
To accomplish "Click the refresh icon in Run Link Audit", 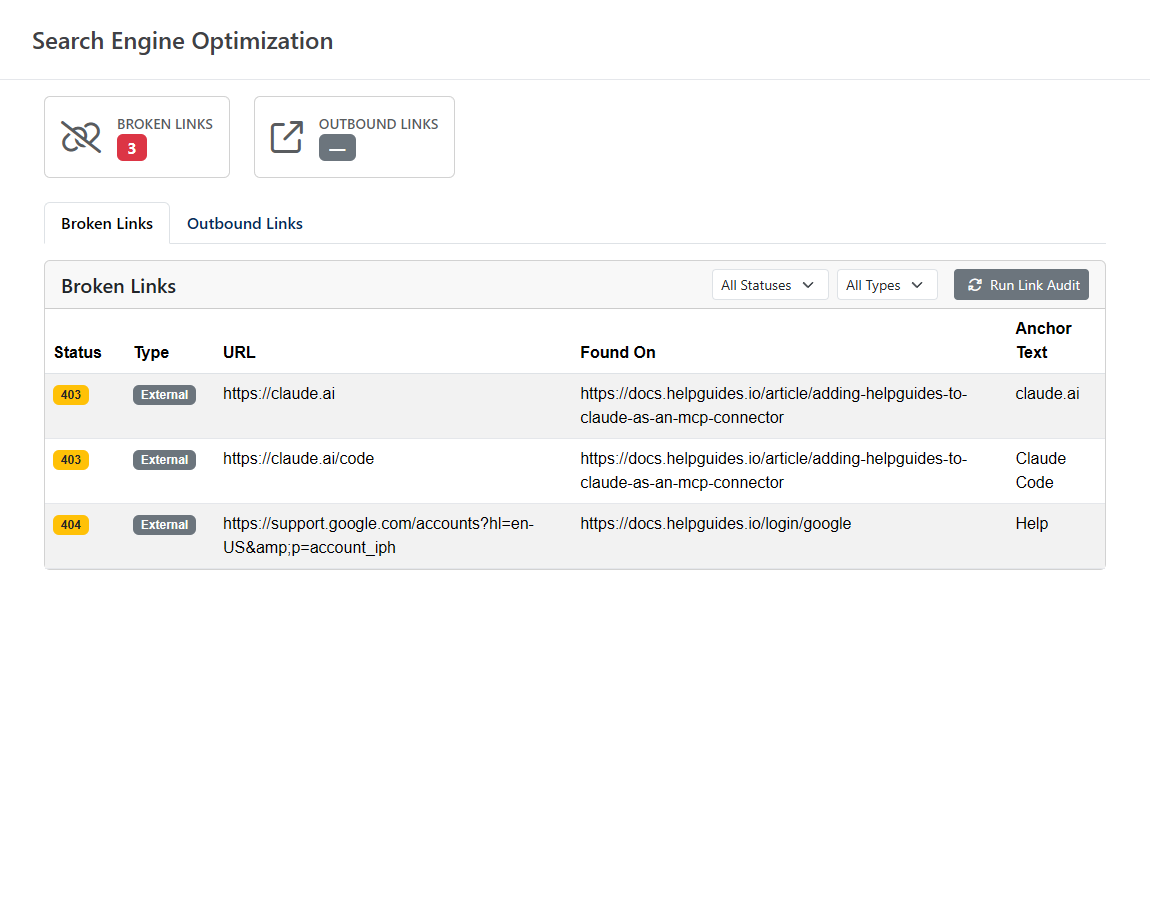I will pyautogui.click(x=975, y=285).
